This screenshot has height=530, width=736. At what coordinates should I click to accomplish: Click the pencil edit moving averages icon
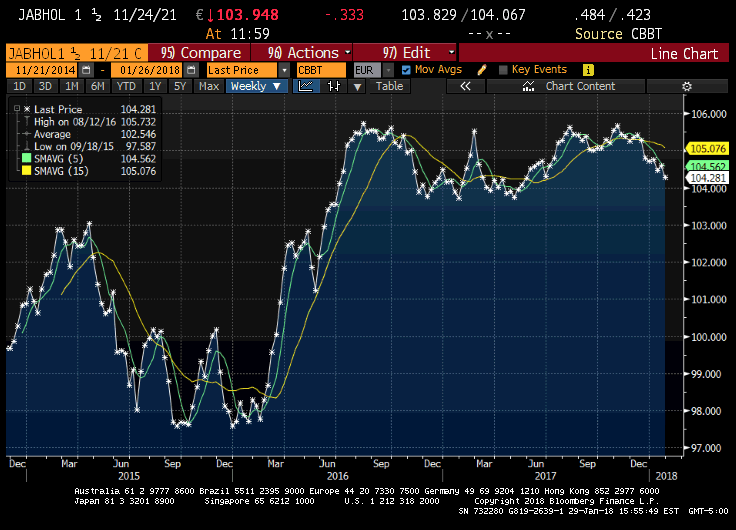pyautogui.click(x=482, y=70)
